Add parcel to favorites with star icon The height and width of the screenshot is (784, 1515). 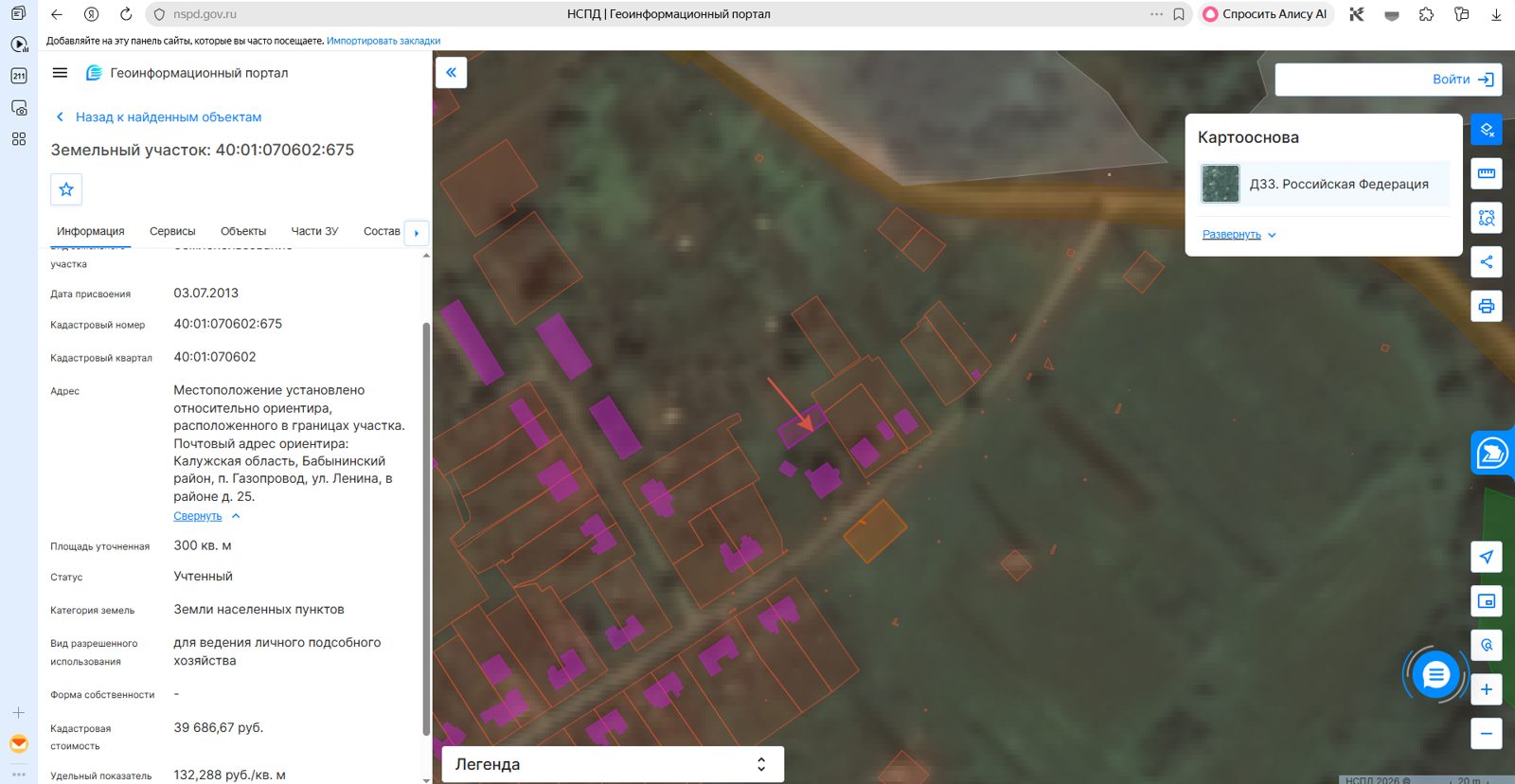point(66,189)
